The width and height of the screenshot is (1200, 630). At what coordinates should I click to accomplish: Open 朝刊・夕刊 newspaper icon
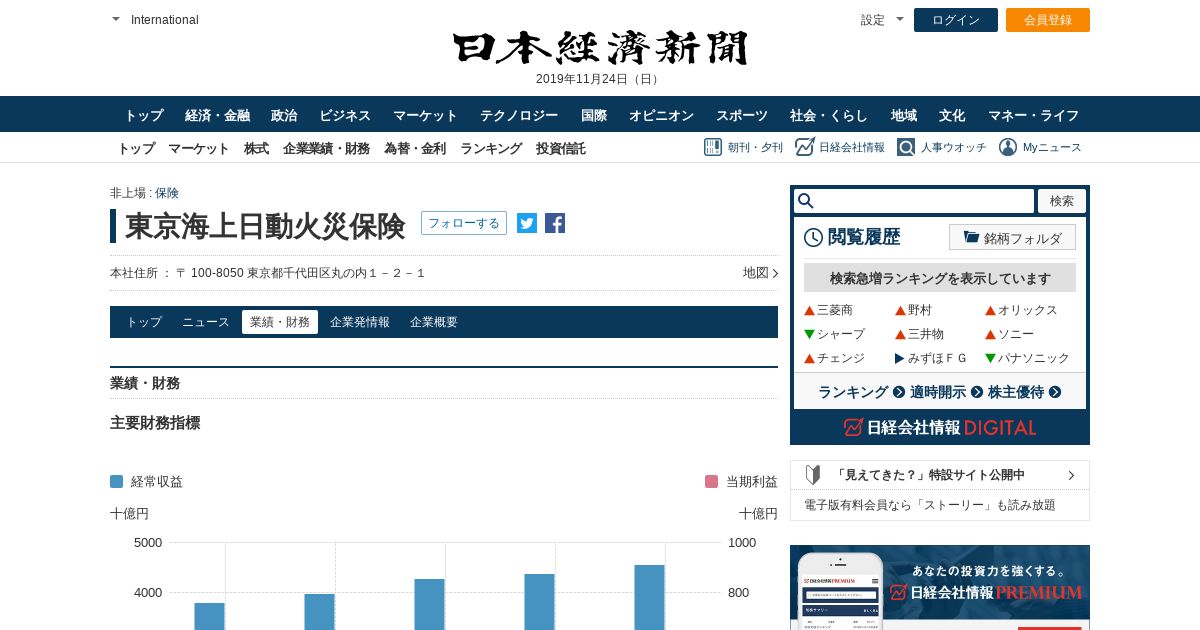713,147
